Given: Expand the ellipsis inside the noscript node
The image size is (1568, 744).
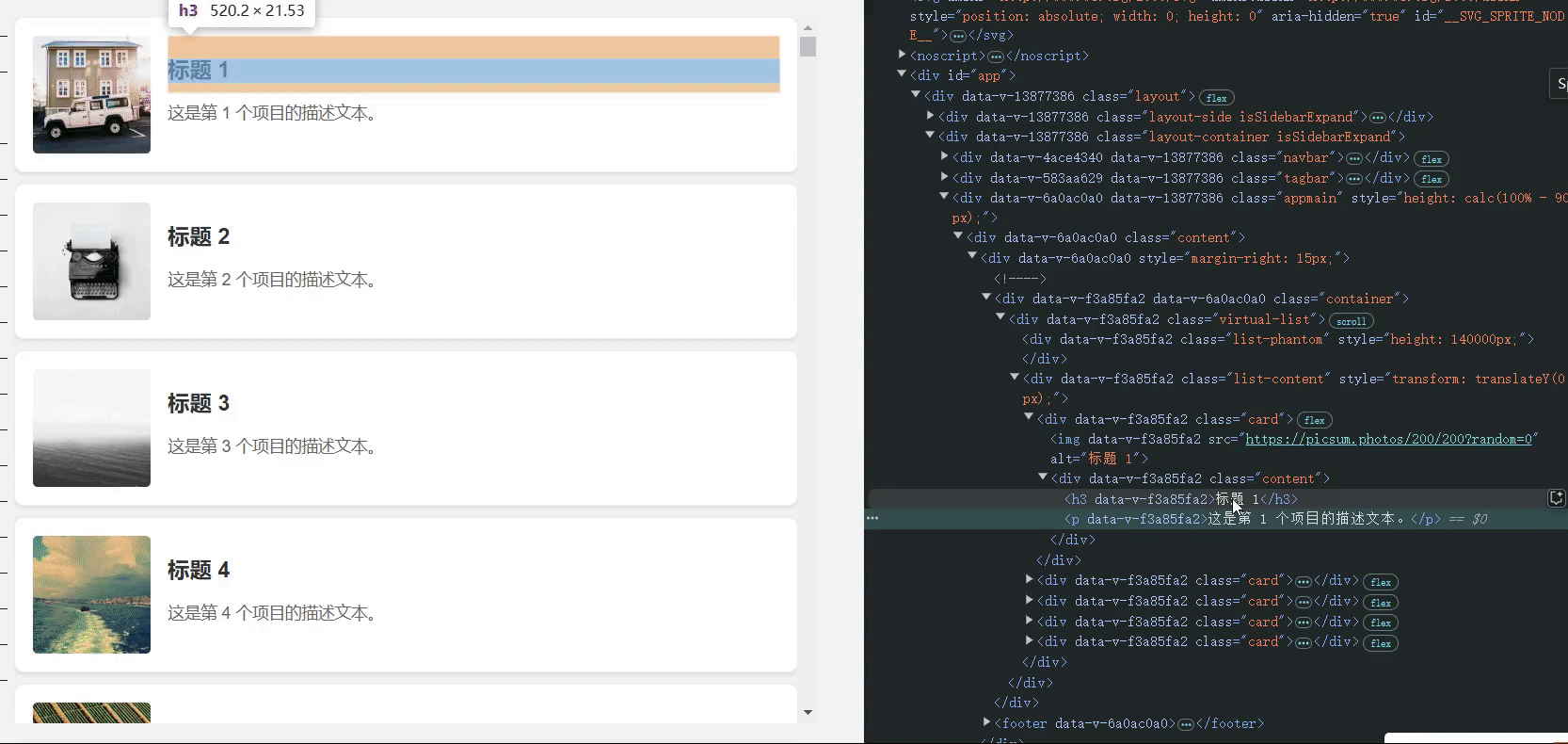Looking at the screenshot, I should [996, 57].
